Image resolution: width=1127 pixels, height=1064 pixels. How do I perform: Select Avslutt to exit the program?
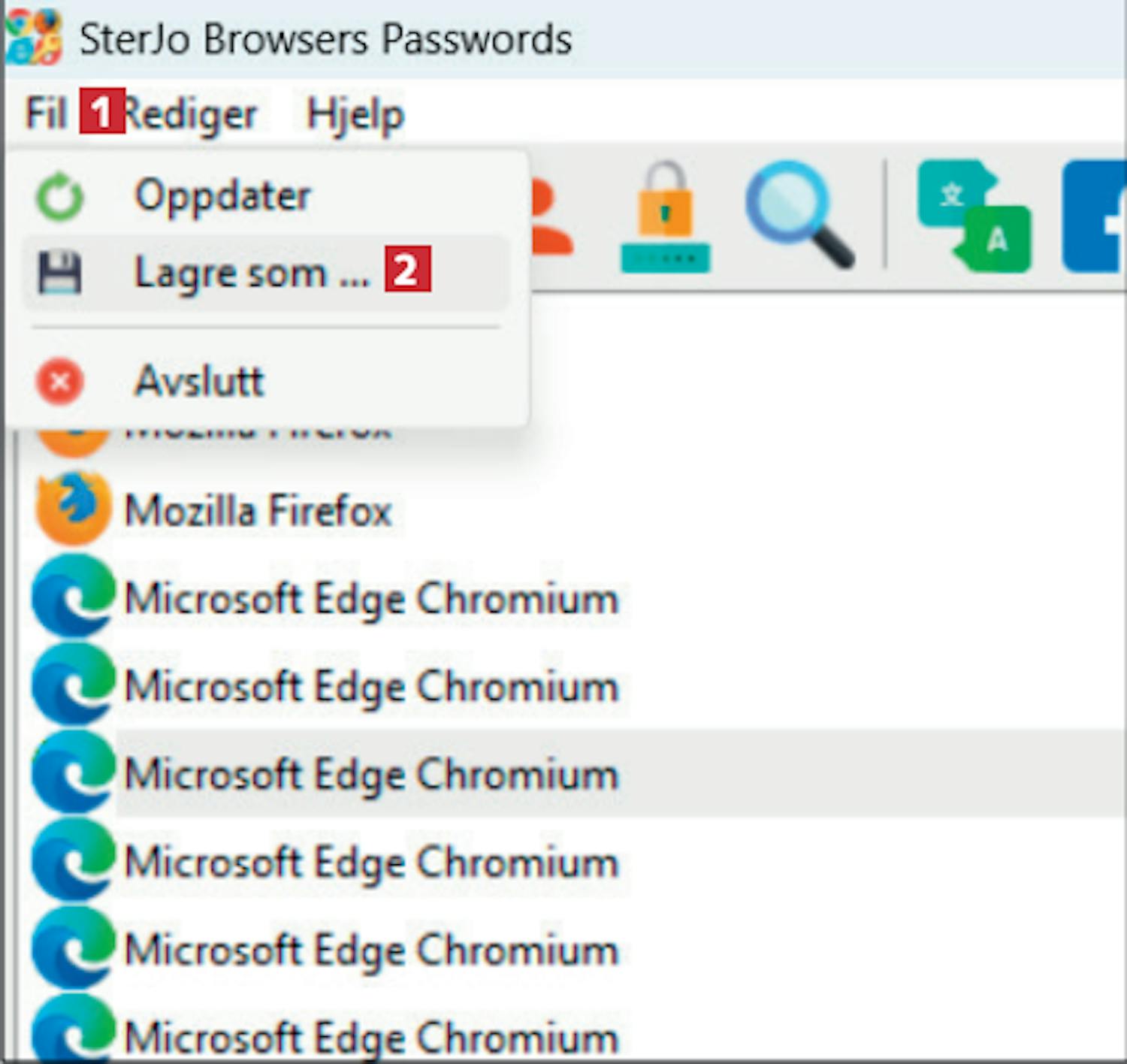coord(199,381)
